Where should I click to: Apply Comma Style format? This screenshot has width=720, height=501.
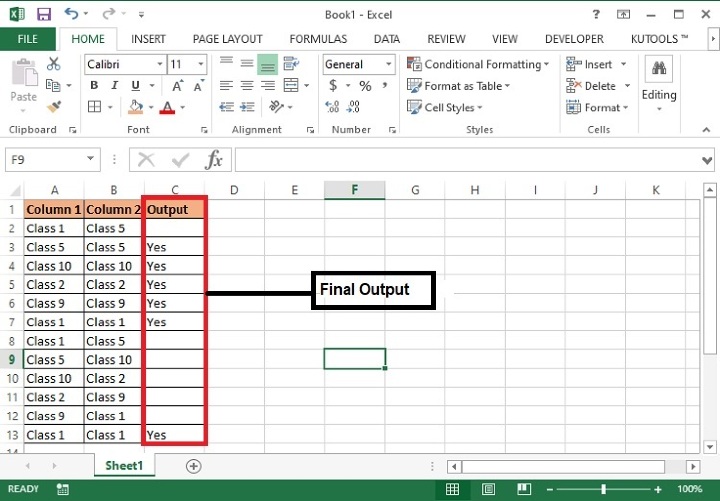click(385, 85)
